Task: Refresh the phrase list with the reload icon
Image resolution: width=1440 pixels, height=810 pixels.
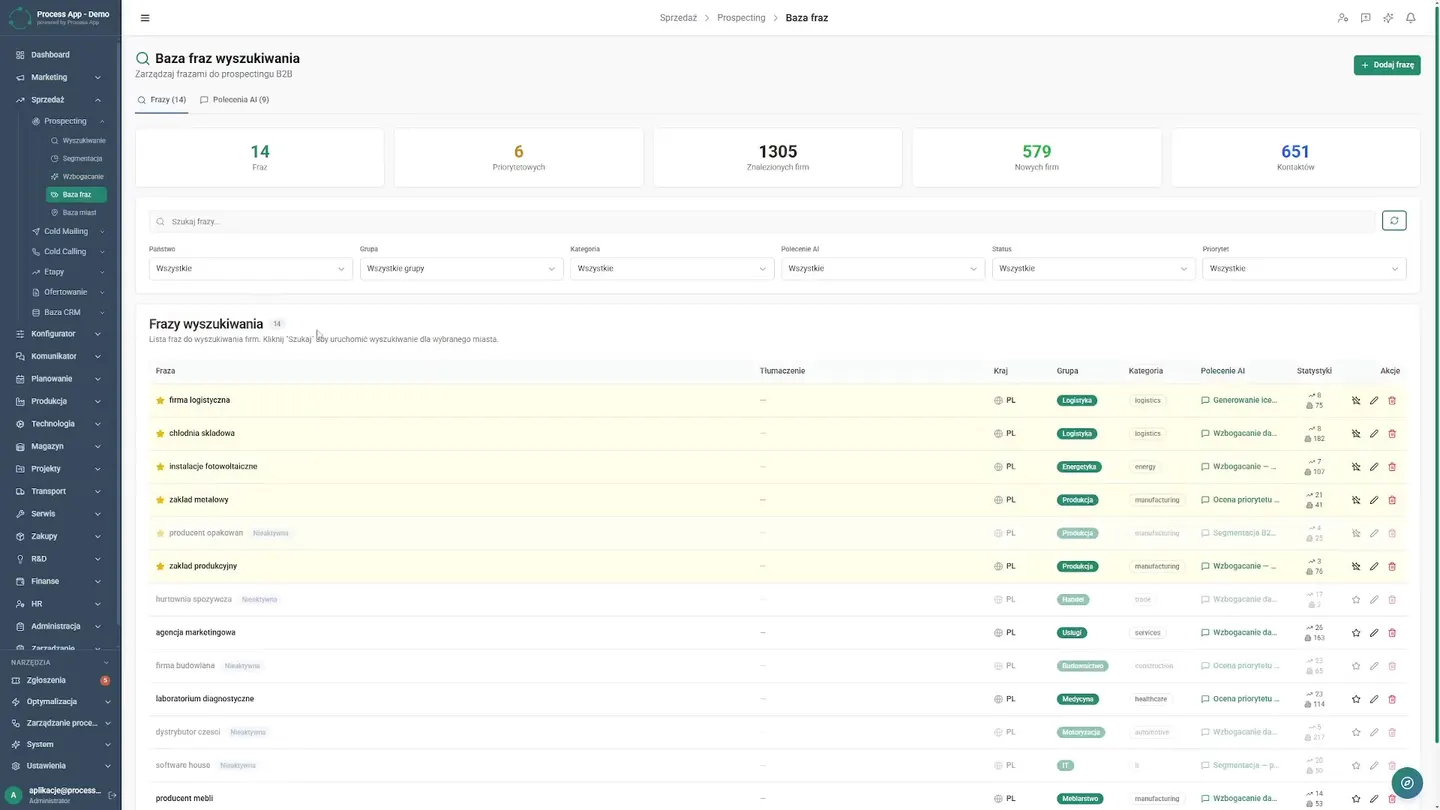Action: 1394,221
